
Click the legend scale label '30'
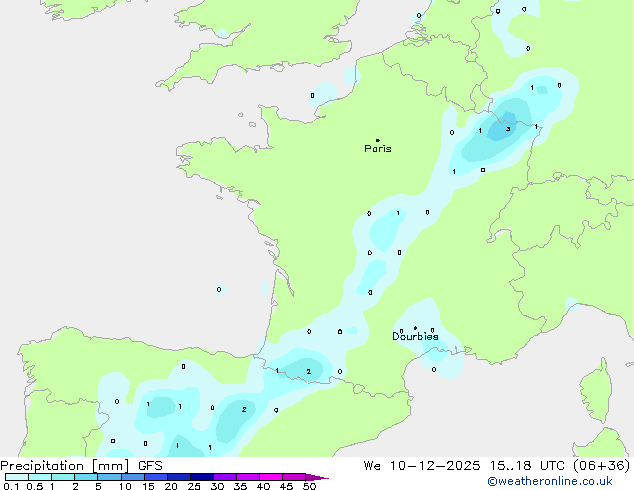217,486
